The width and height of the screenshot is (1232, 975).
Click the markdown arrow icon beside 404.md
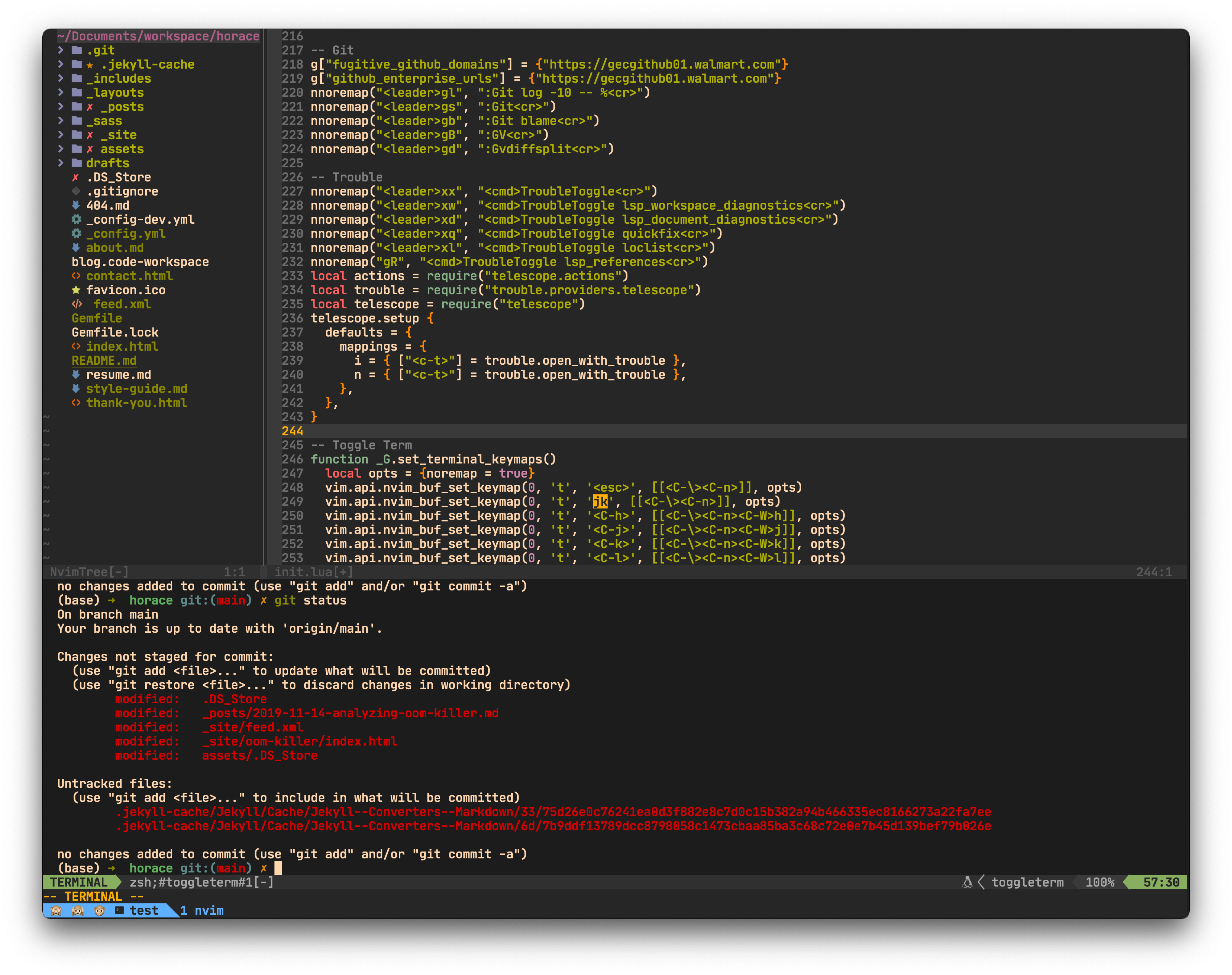click(76, 205)
